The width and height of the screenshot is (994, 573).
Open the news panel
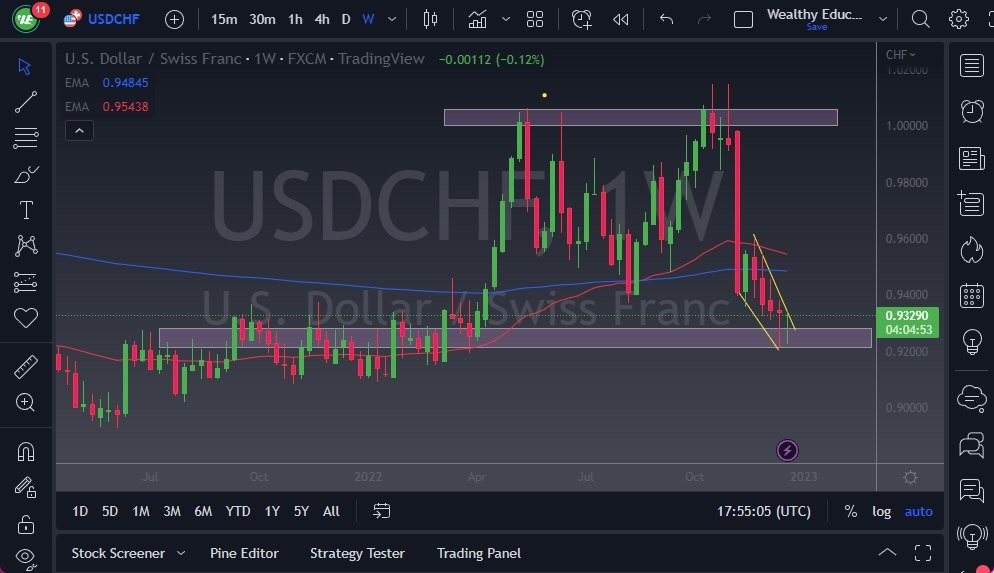pos(971,158)
